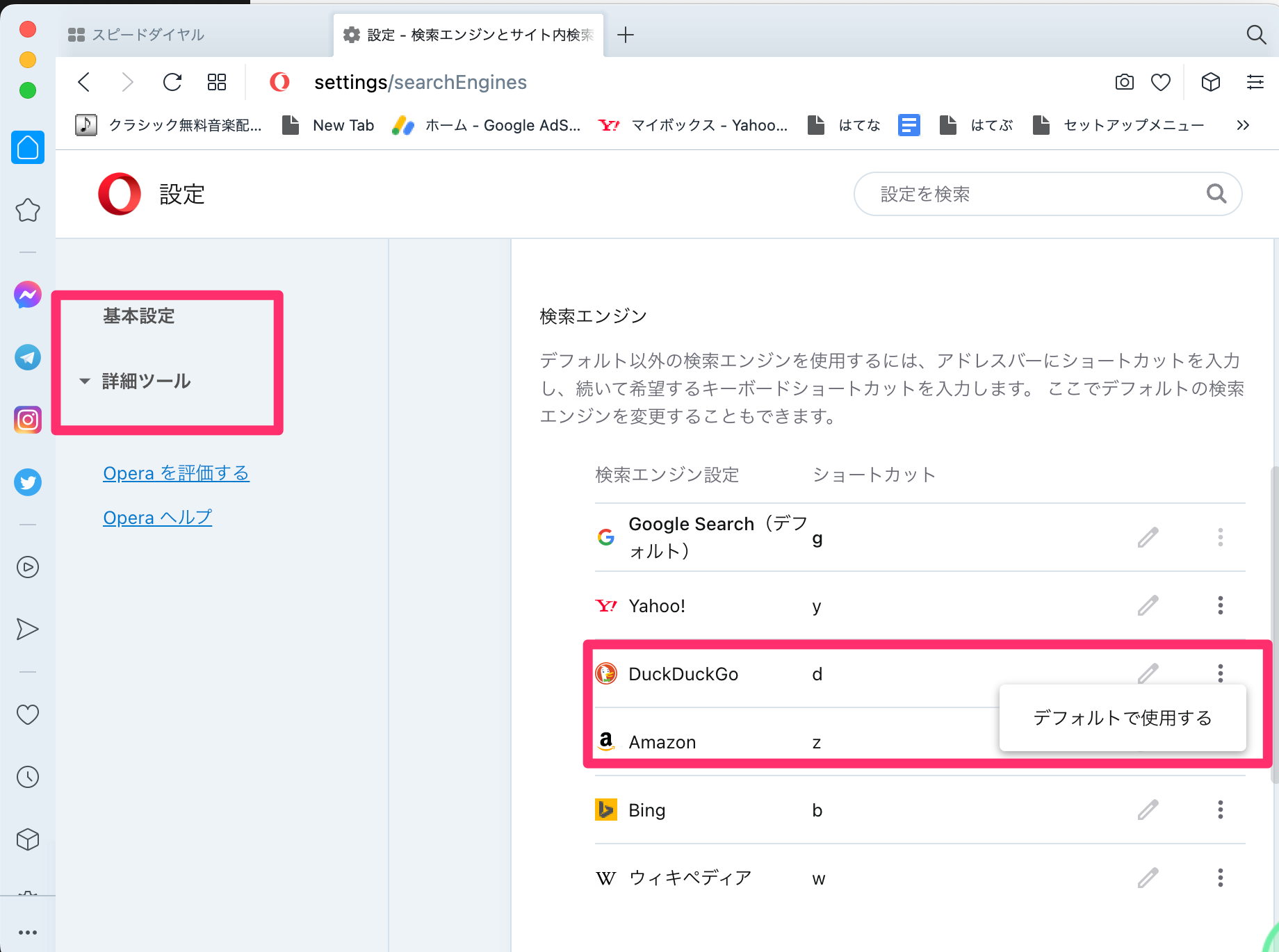Click the ショートカット column header
This screenshot has width=1279, height=952.
(874, 475)
